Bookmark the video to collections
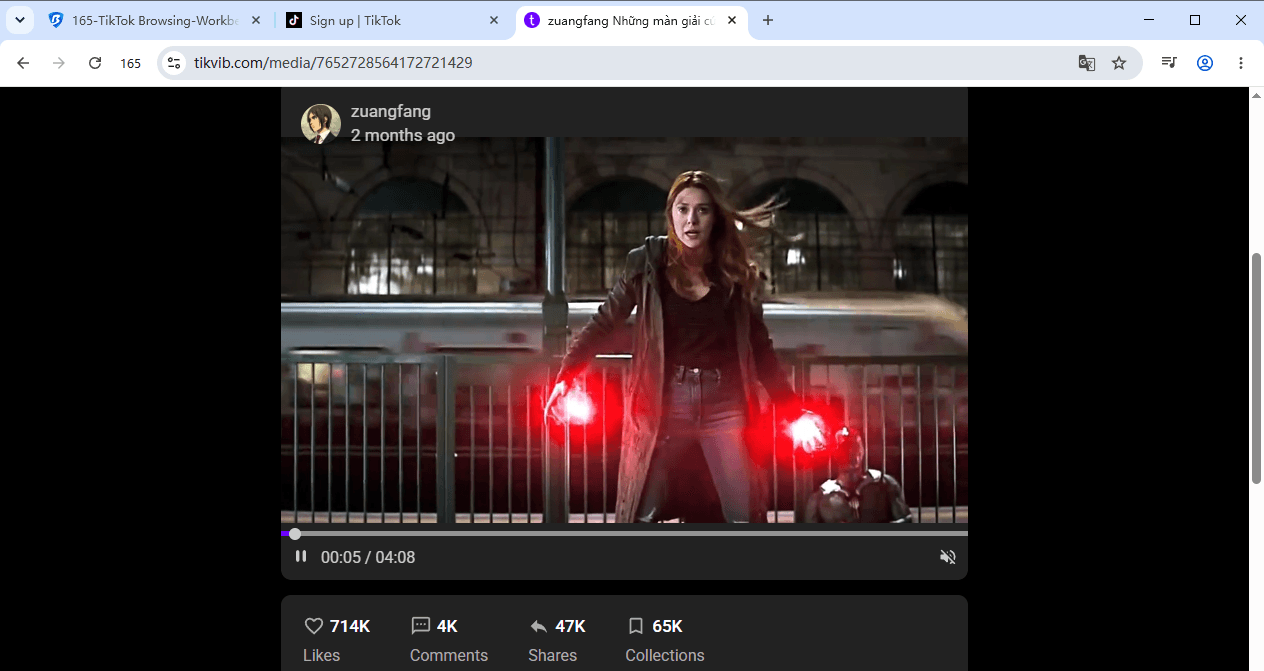This screenshot has height=671, width=1264. click(x=635, y=626)
